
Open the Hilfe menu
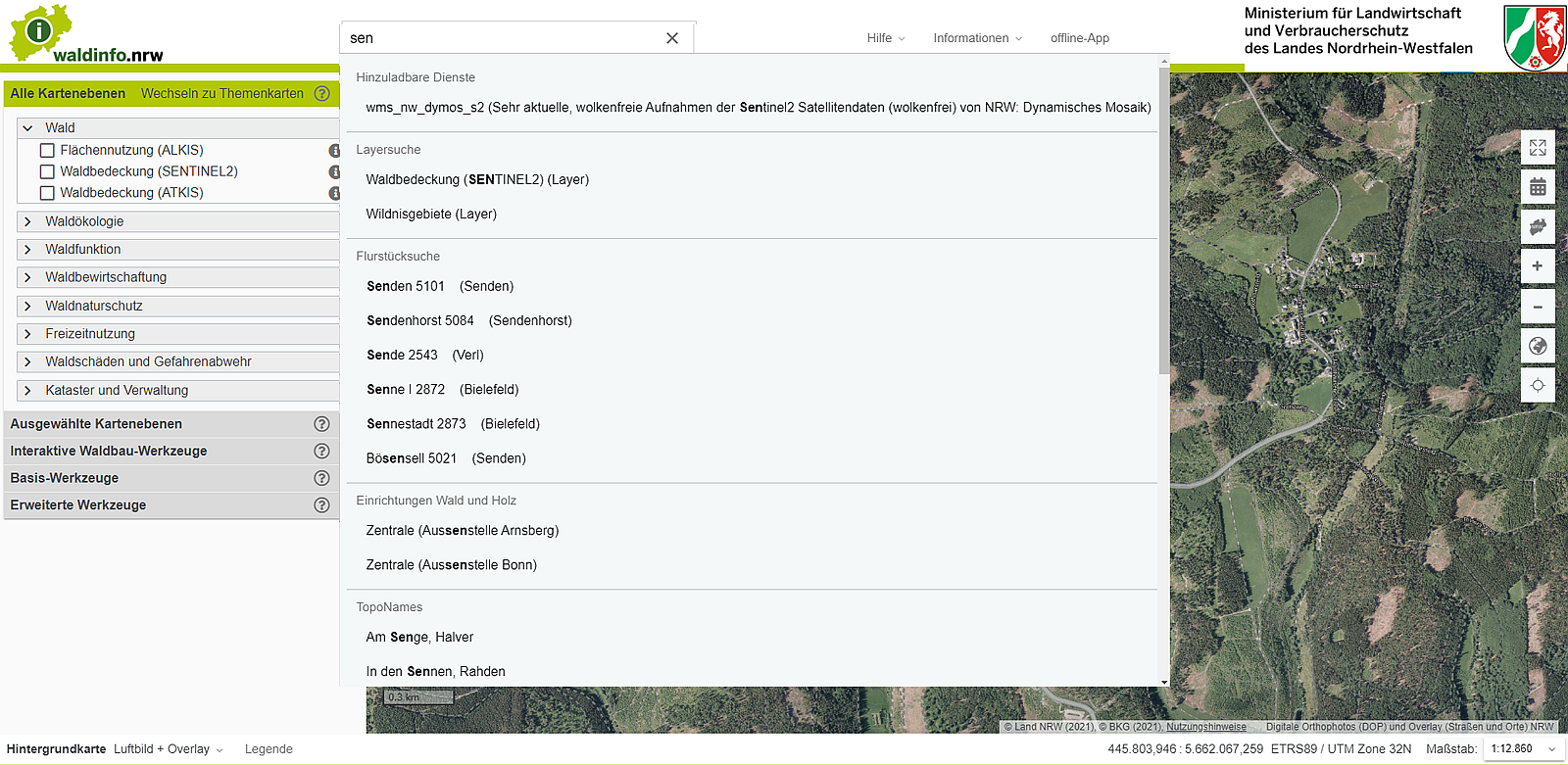[885, 38]
